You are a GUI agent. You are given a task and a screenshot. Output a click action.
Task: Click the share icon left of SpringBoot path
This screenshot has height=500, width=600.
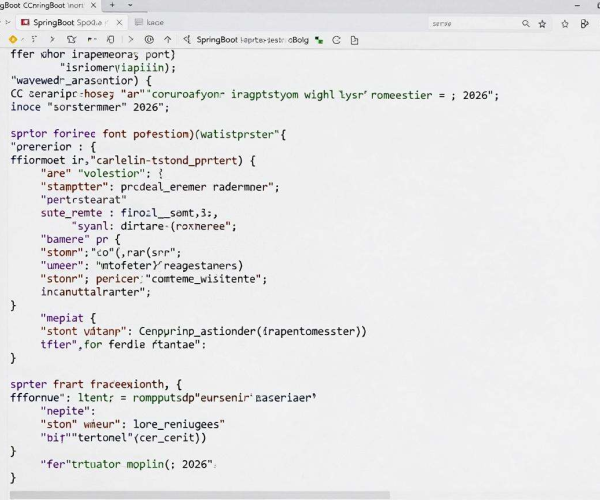(187, 39)
